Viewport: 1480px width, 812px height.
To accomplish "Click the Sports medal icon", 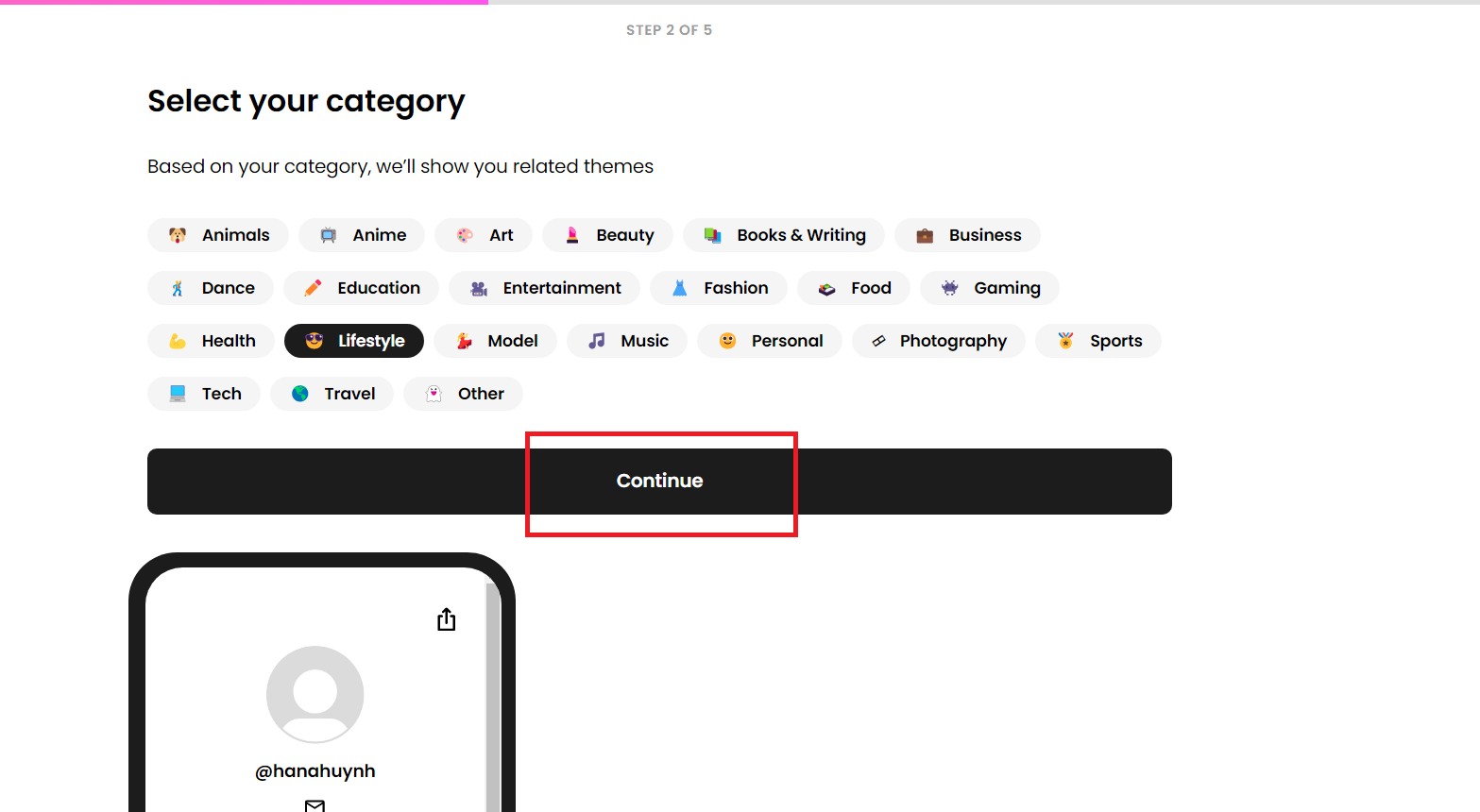I will 1065,341.
